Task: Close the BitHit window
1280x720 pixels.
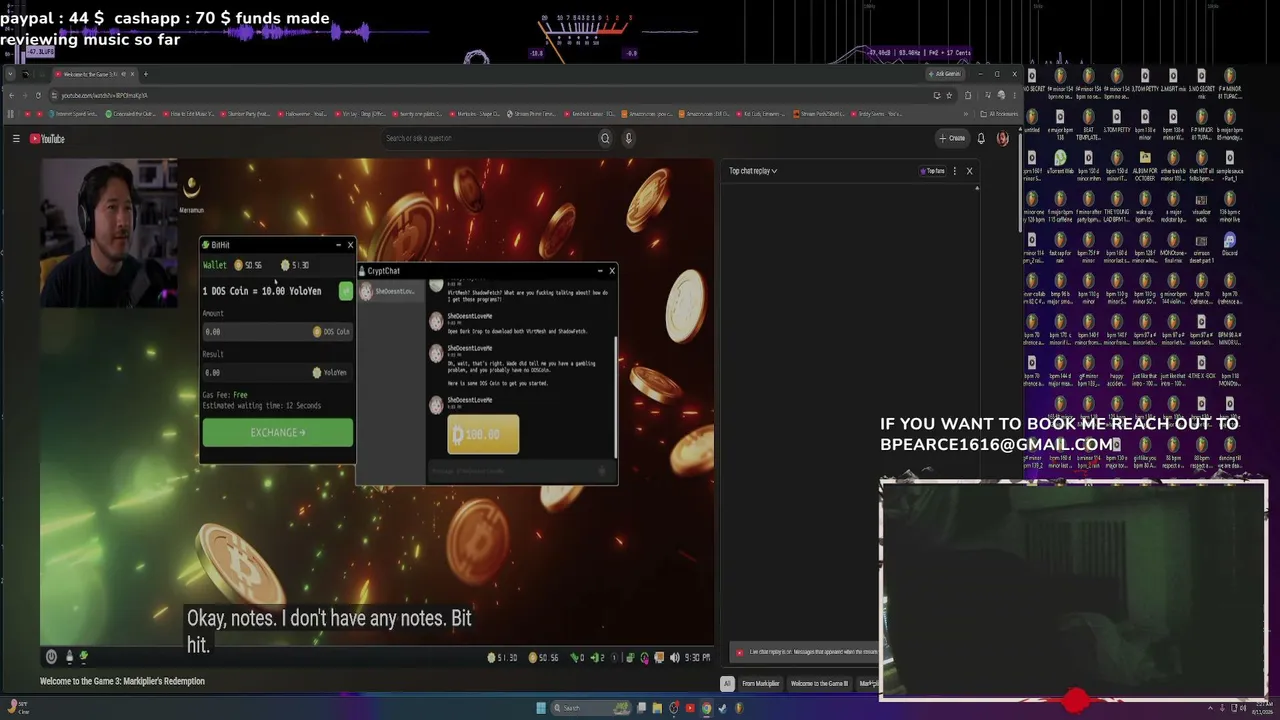Action: (350, 245)
